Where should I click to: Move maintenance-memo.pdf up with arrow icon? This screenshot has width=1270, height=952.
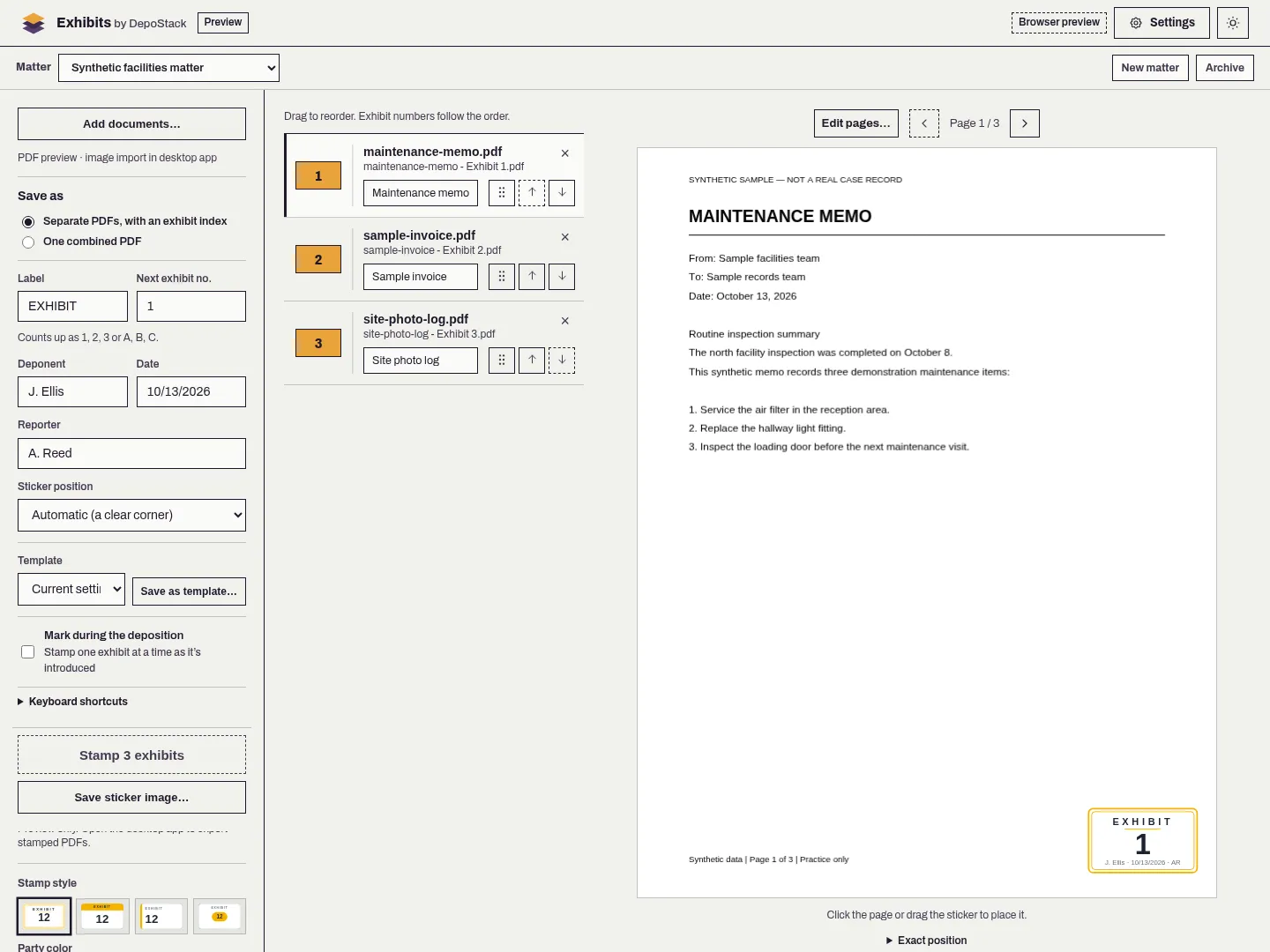click(x=532, y=193)
